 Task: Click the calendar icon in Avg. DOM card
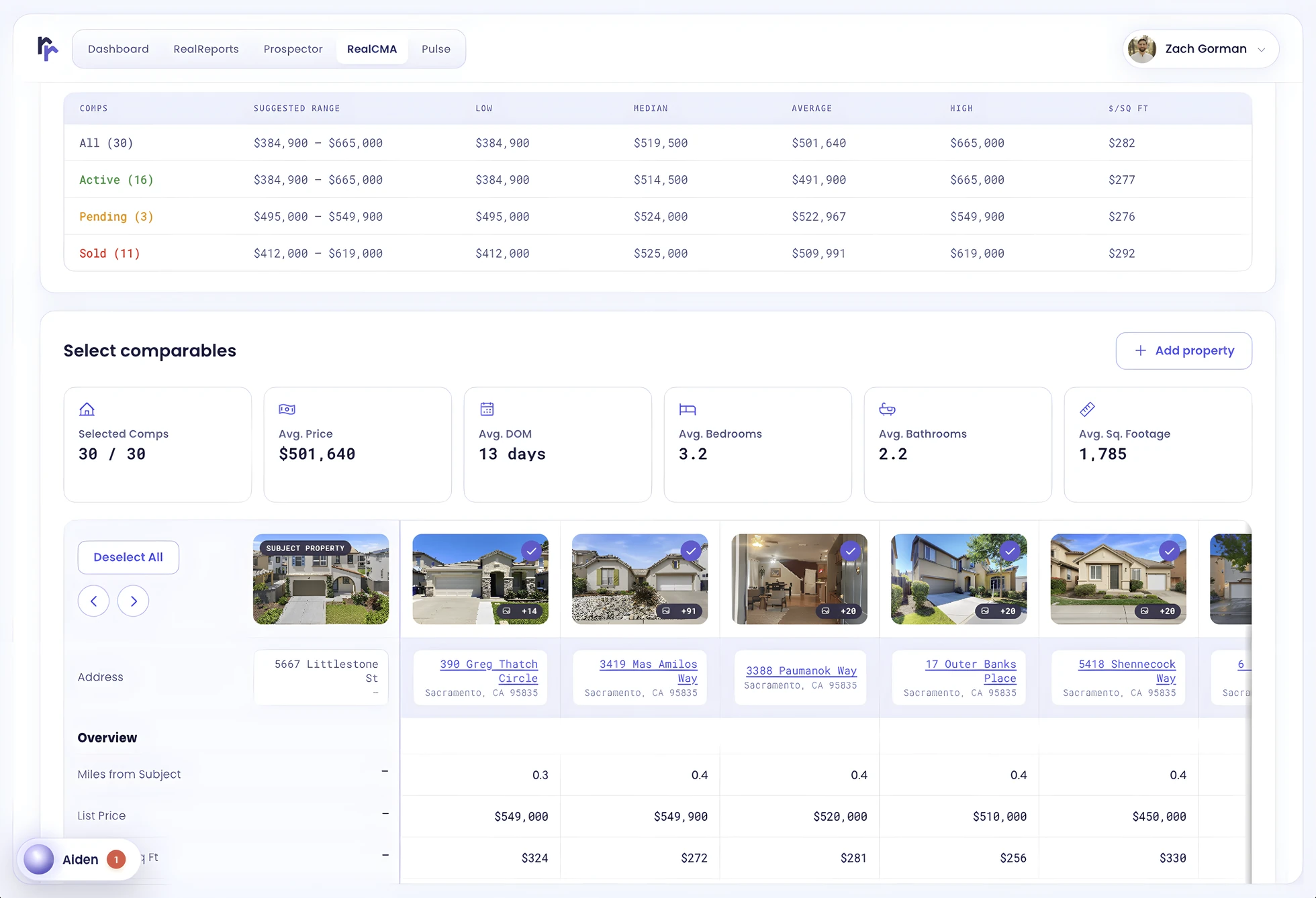tap(487, 409)
